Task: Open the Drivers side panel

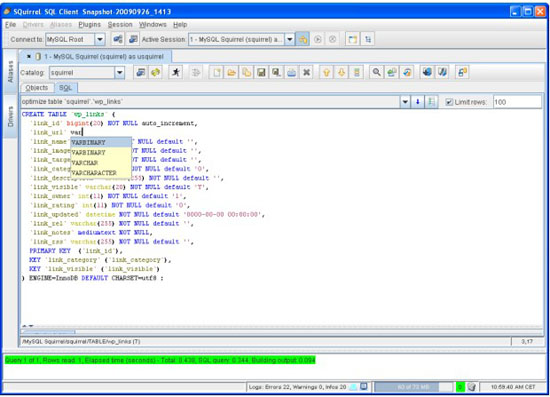Action: [11, 116]
